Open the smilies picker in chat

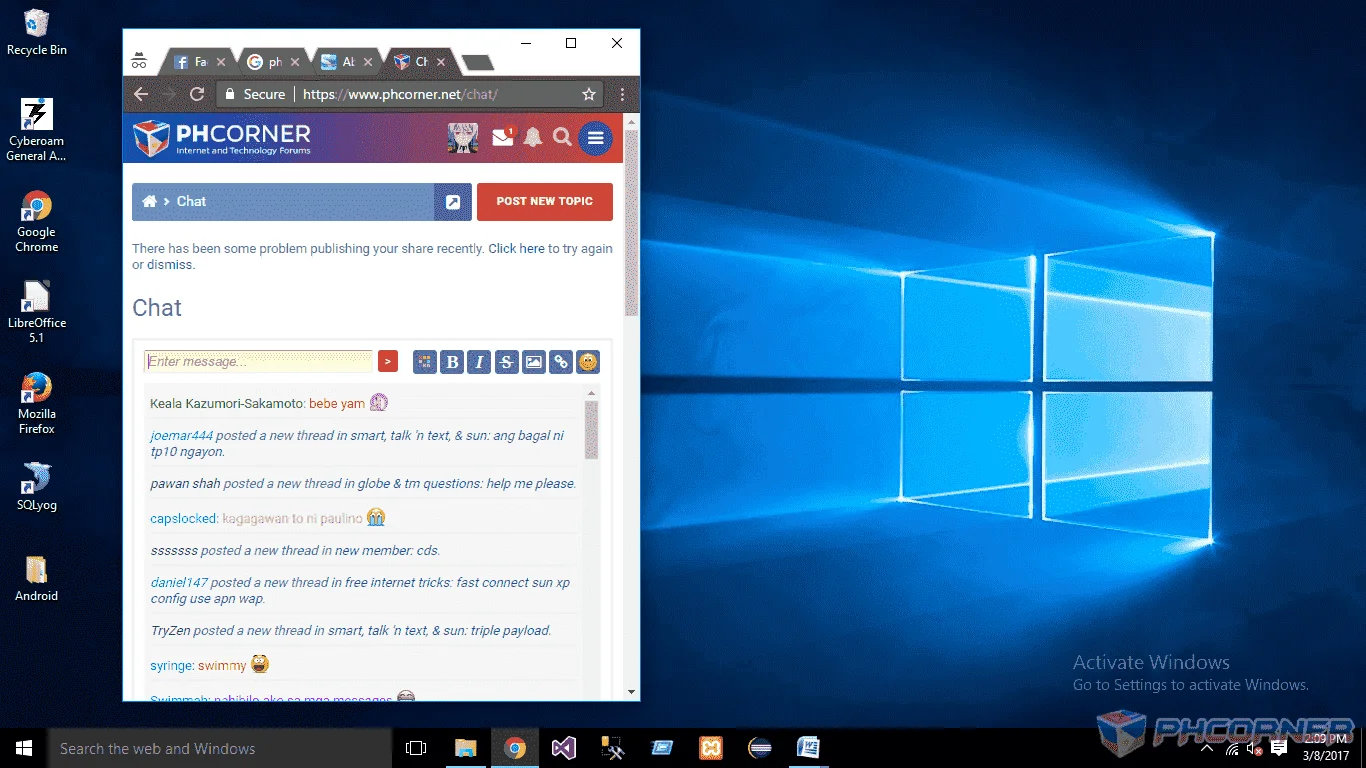click(x=588, y=362)
